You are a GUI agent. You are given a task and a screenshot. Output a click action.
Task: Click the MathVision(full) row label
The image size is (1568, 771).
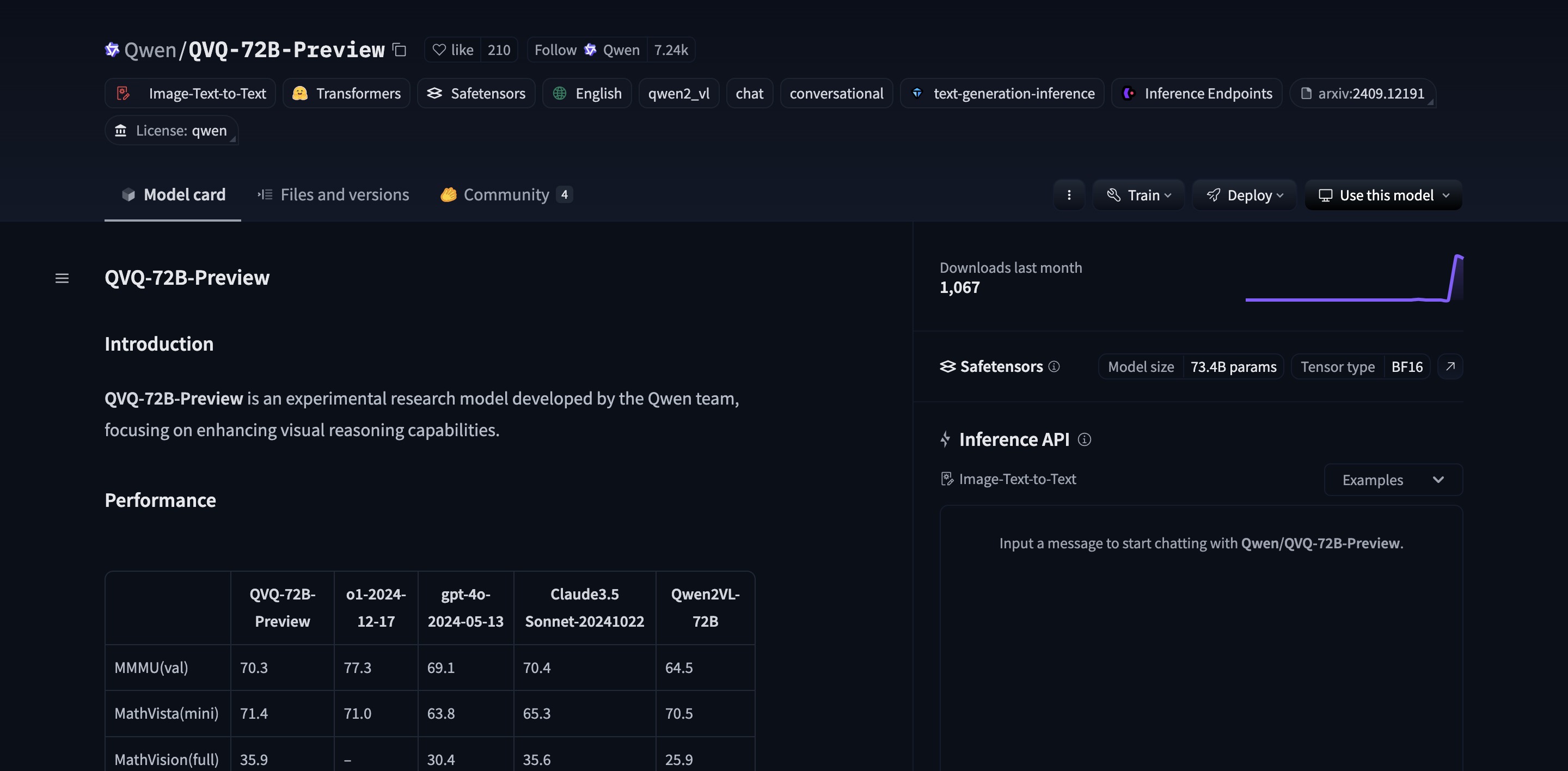tap(166, 760)
